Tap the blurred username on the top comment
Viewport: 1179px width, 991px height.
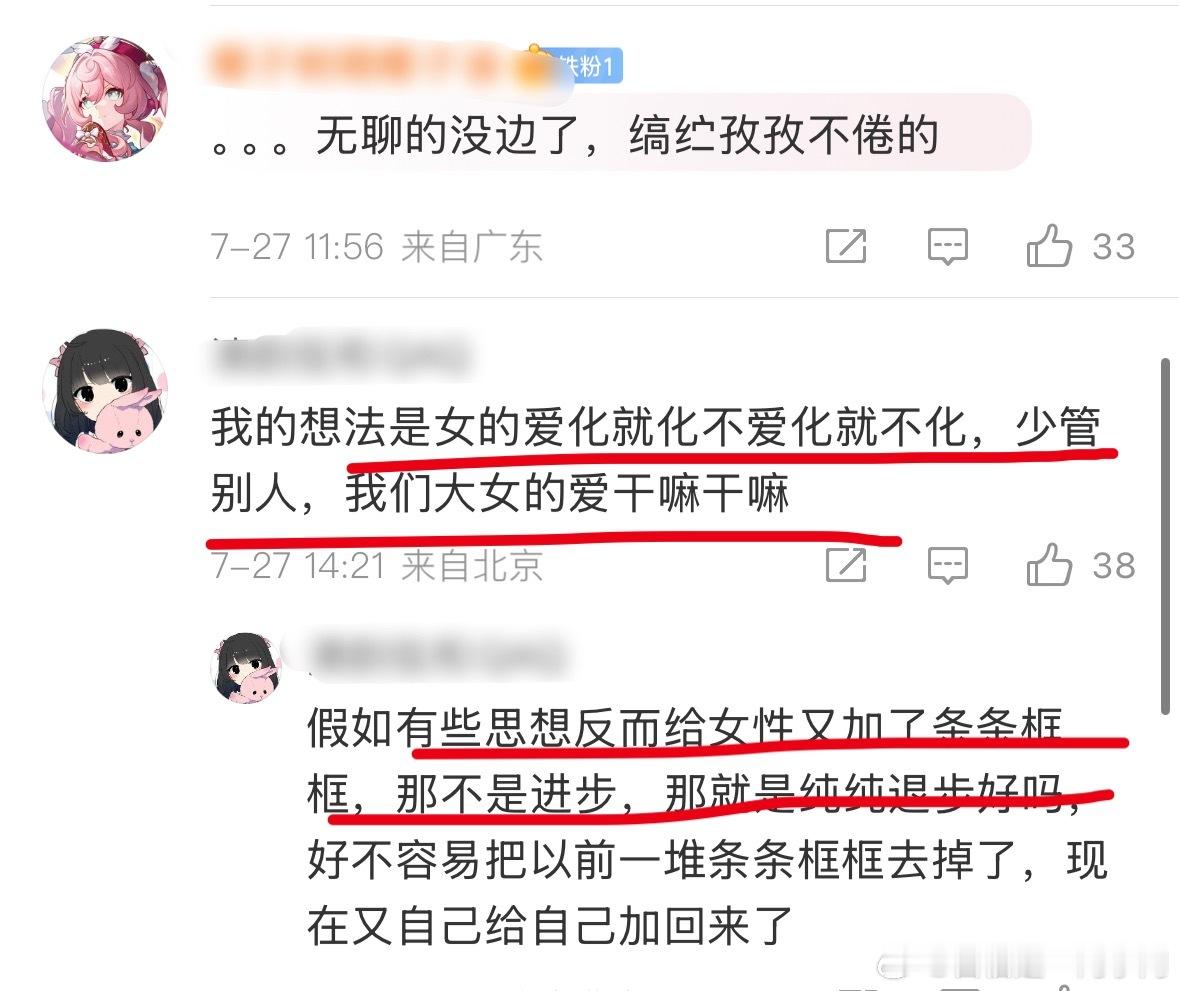coord(376,65)
